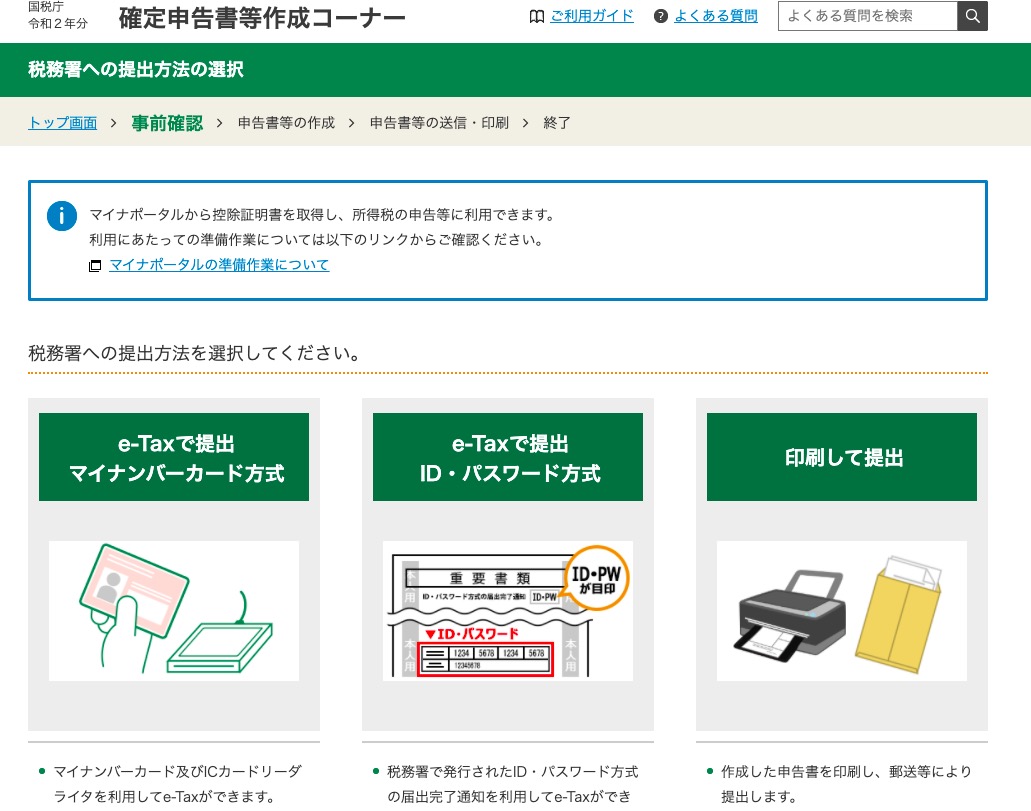Click the 税務署への提出方法の選択 page heading
This screenshot has height=811, width=1031.
[136, 70]
